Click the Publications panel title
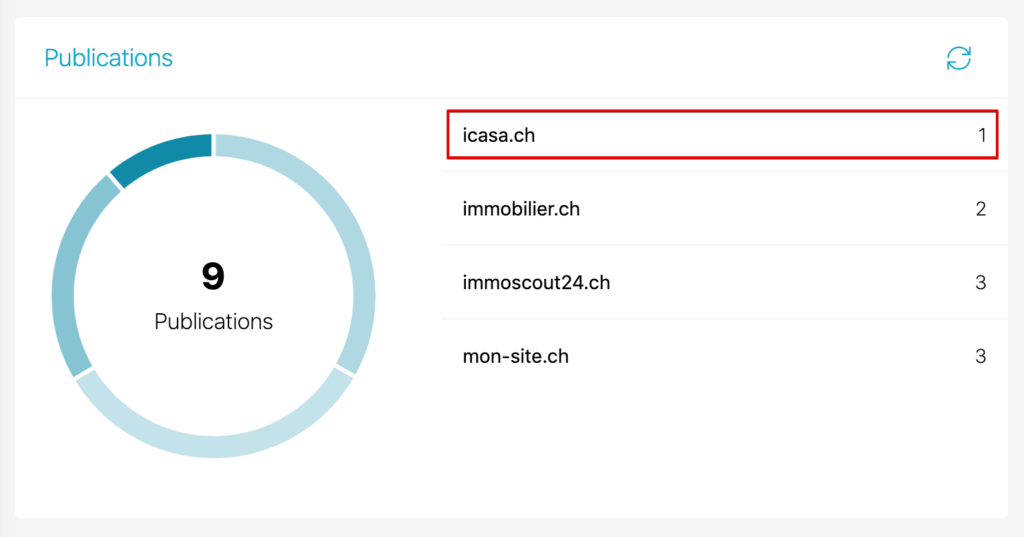The height and width of the screenshot is (537, 1024). 108,58
